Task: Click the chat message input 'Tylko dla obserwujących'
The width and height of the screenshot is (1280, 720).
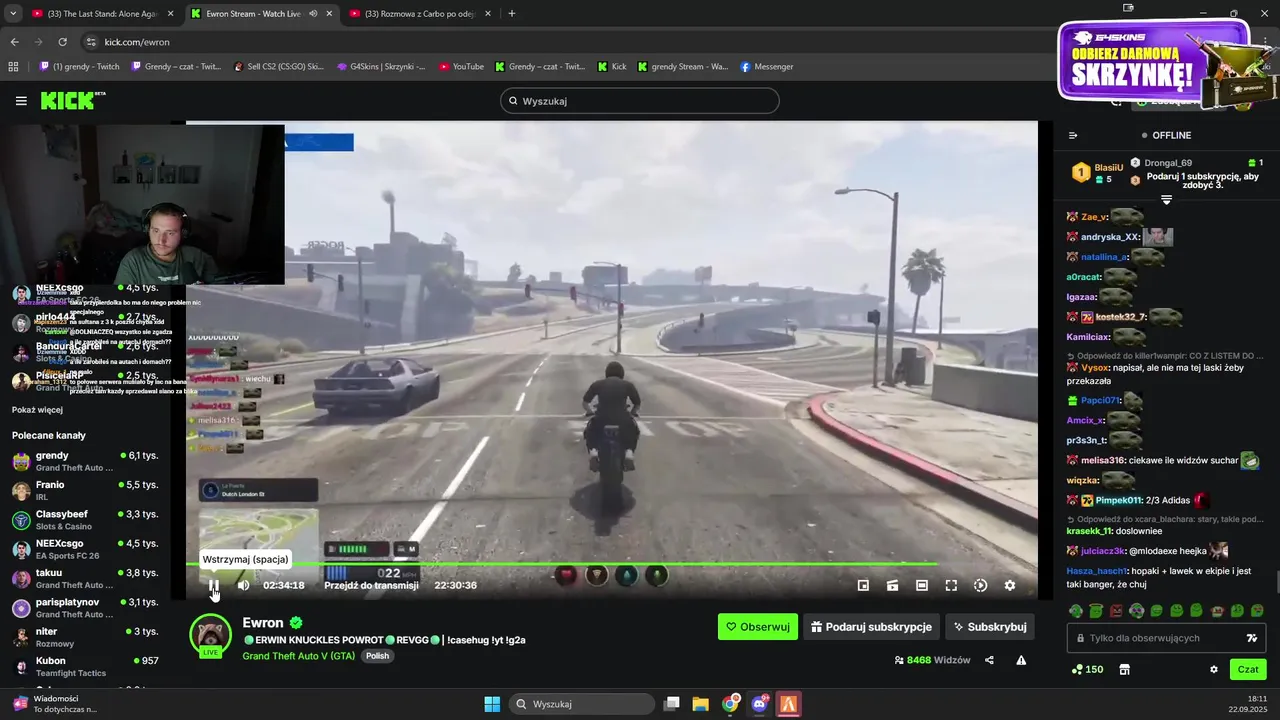Action: [1166, 638]
